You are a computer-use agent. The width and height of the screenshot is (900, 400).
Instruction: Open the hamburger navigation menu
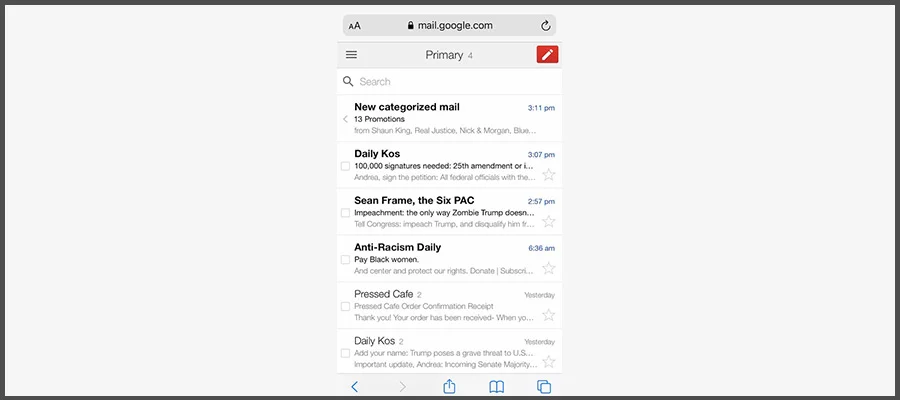pyautogui.click(x=351, y=55)
